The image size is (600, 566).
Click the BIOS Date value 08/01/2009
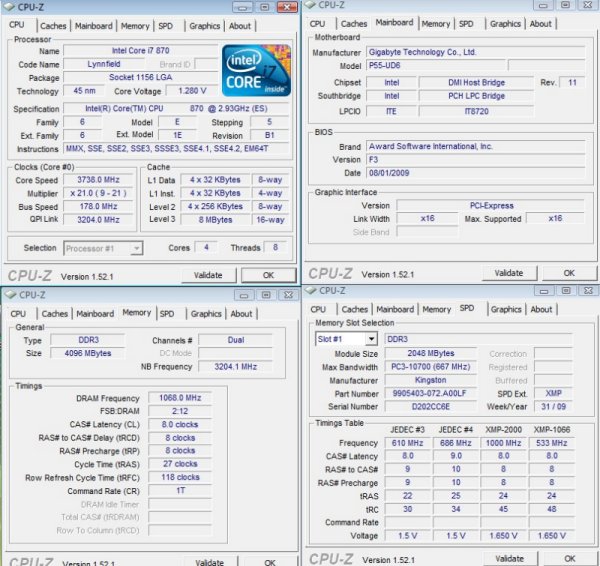pos(476,173)
